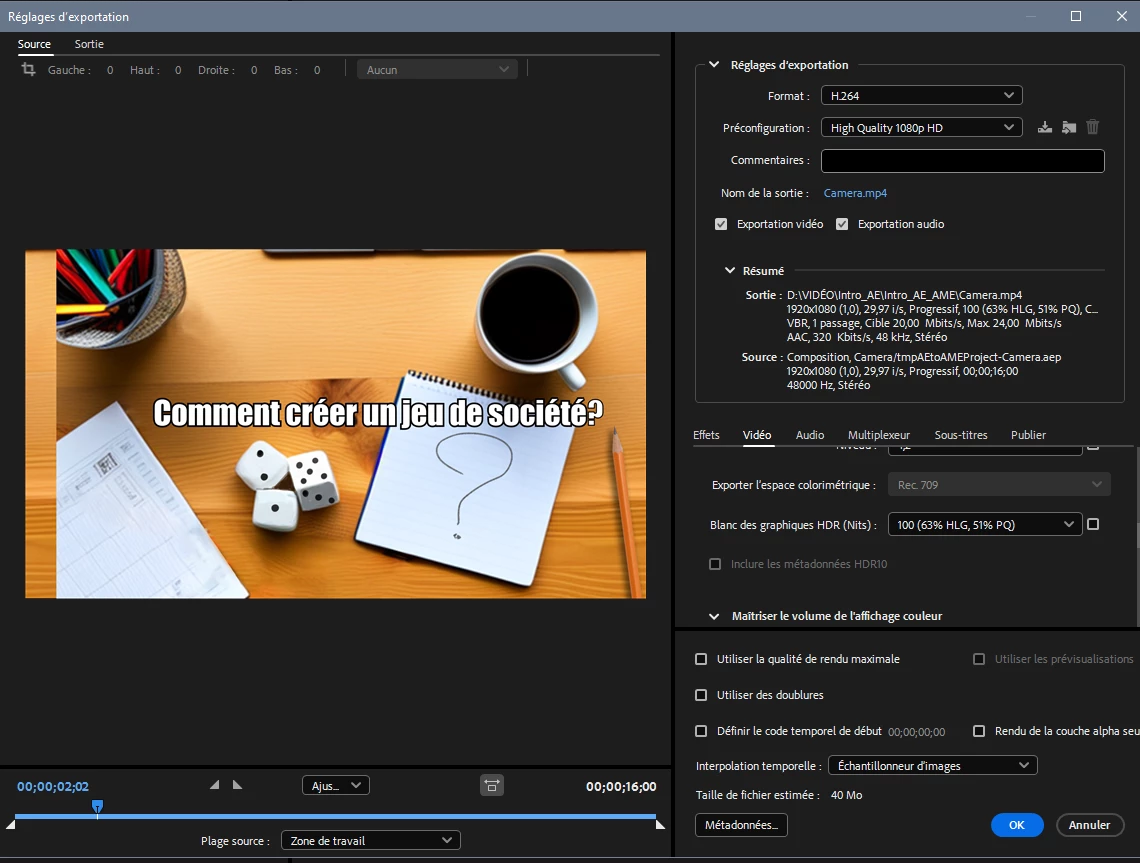Uncheck Exportation audio
The height and width of the screenshot is (863, 1140).
coord(842,224)
